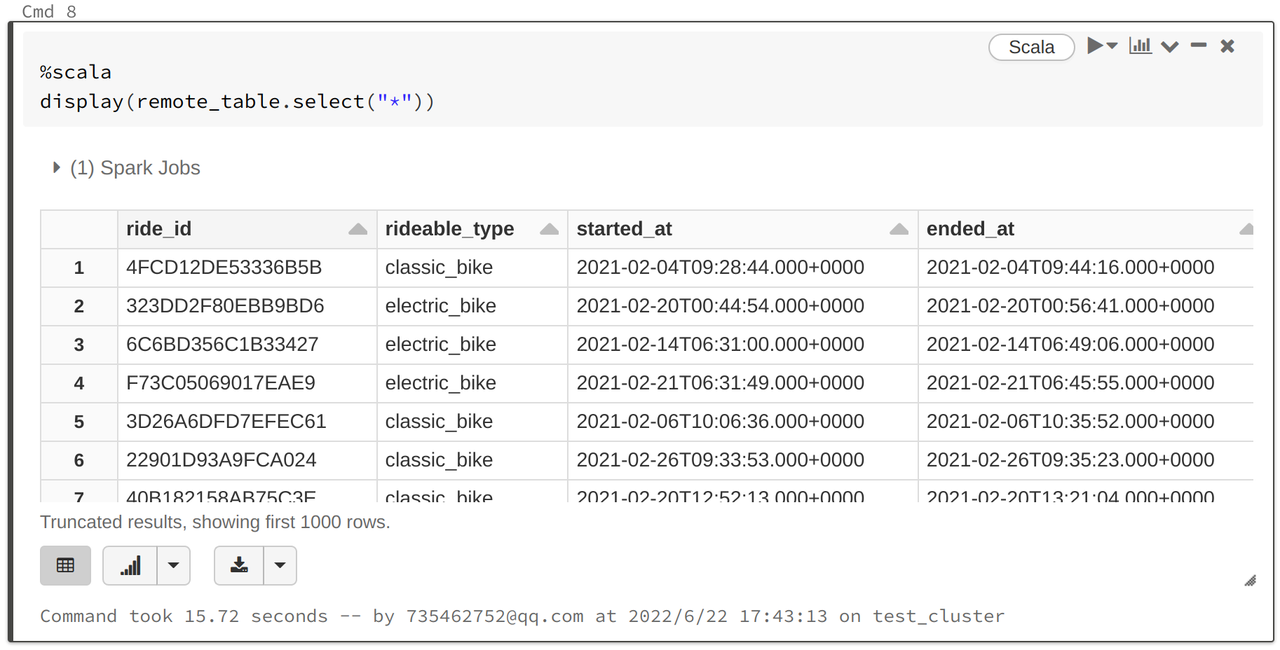Click the Scala language label button
Viewport: 1280px width, 650px height.
(1031, 47)
